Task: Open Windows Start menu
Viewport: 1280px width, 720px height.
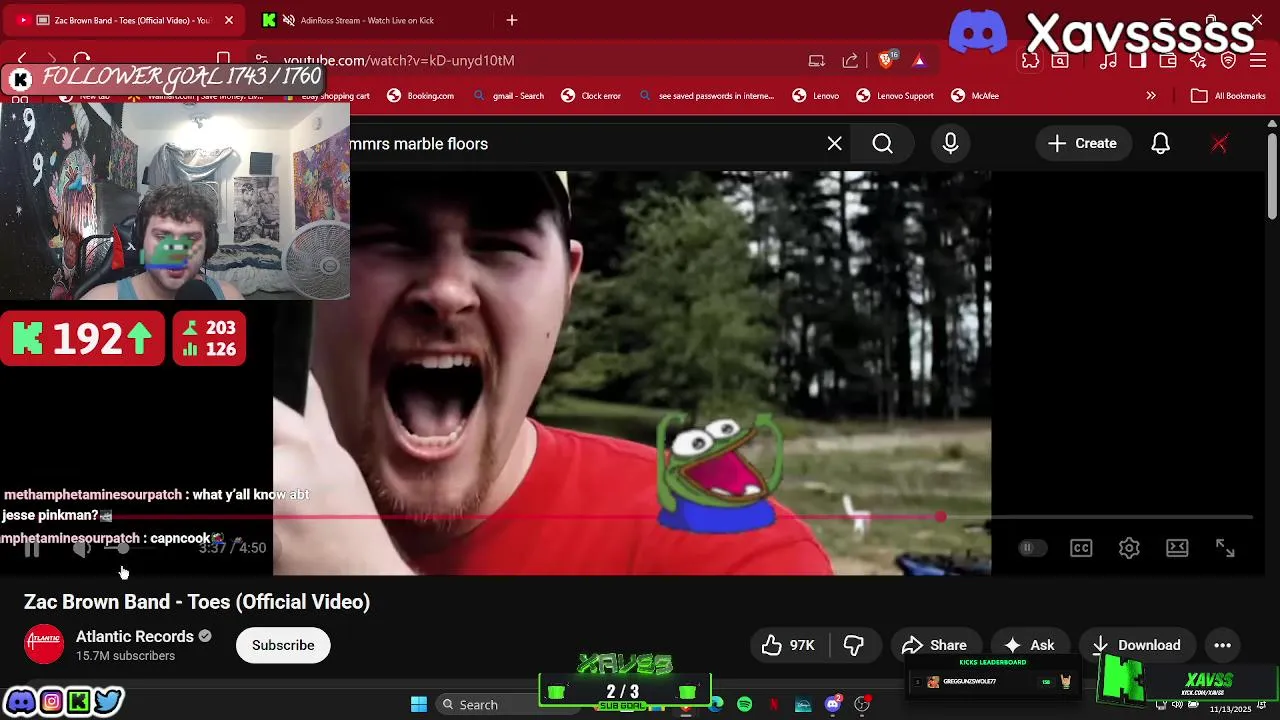Action: click(419, 704)
